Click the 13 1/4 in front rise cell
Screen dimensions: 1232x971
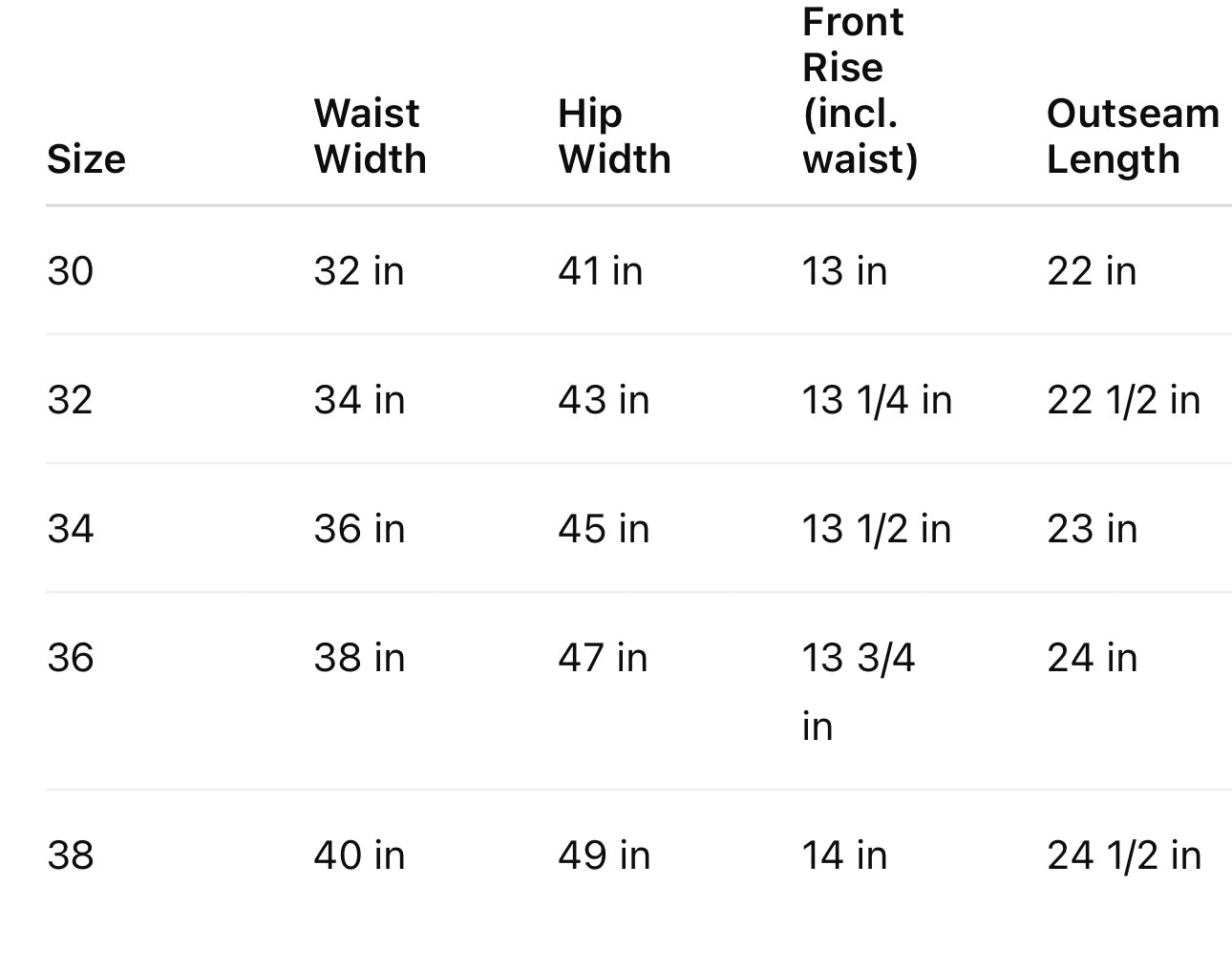coord(877,400)
